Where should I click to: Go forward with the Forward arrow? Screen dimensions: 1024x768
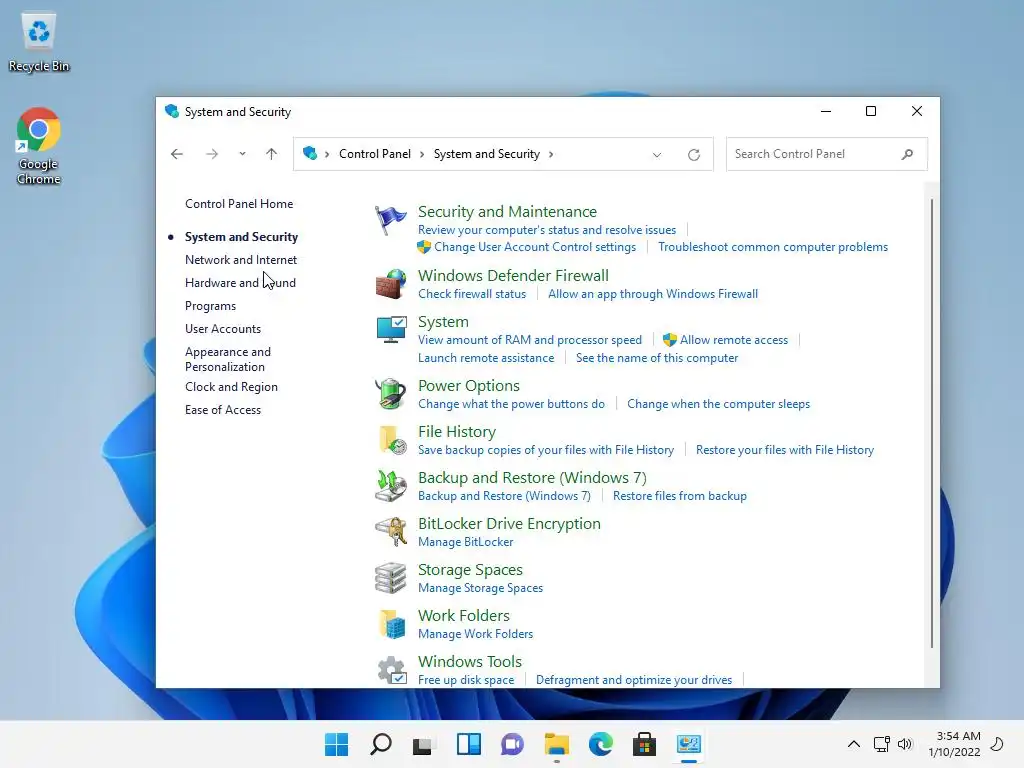[212, 154]
